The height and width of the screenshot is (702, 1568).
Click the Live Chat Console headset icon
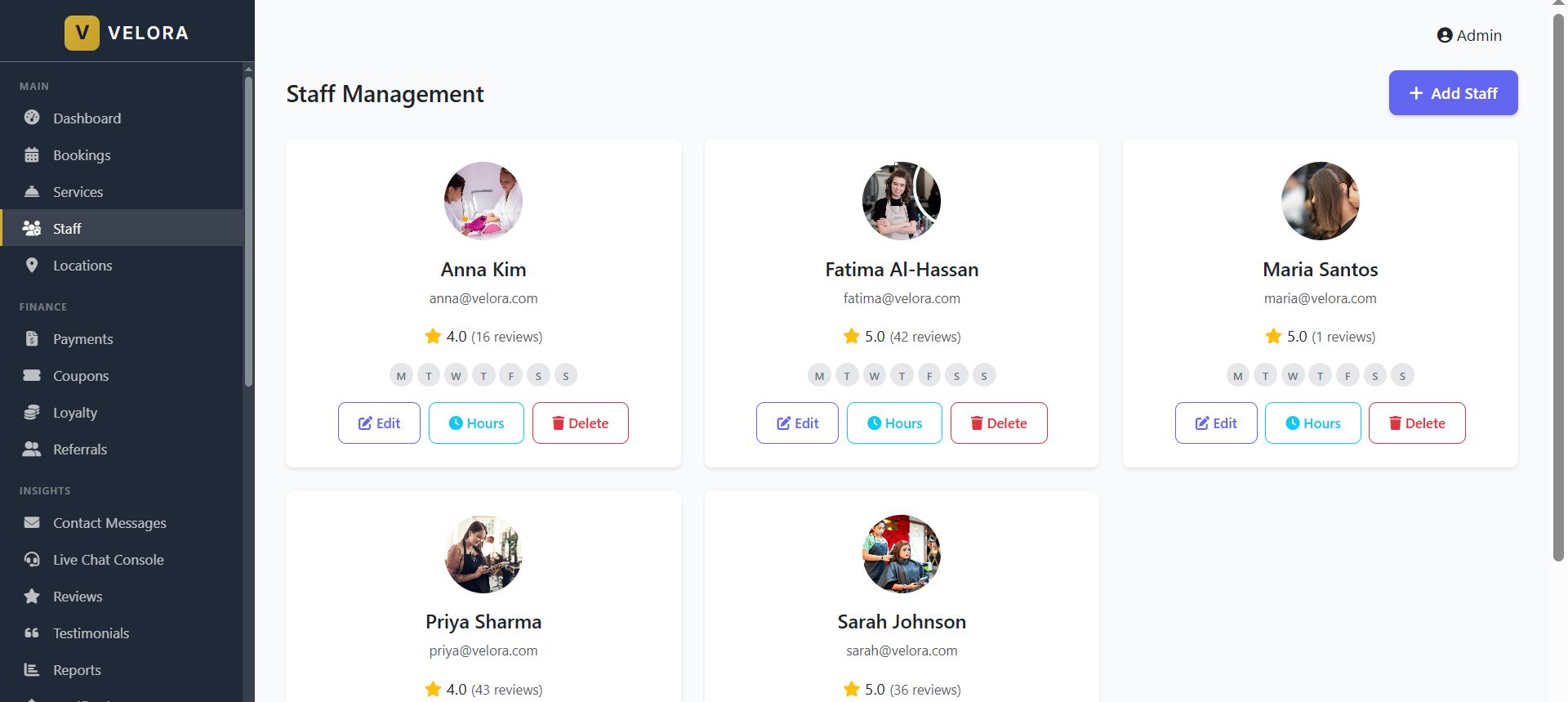tap(32, 559)
